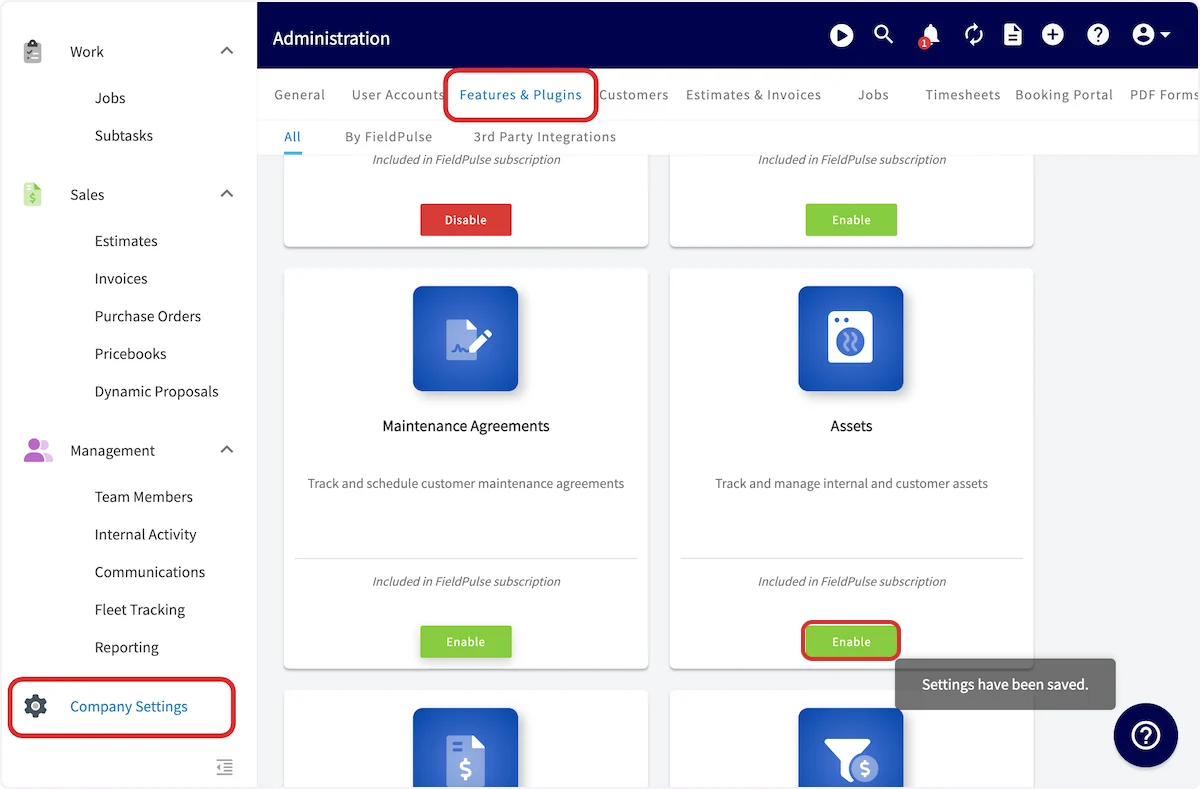
Task: Collapse the Sales section chevron
Action: [227, 194]
